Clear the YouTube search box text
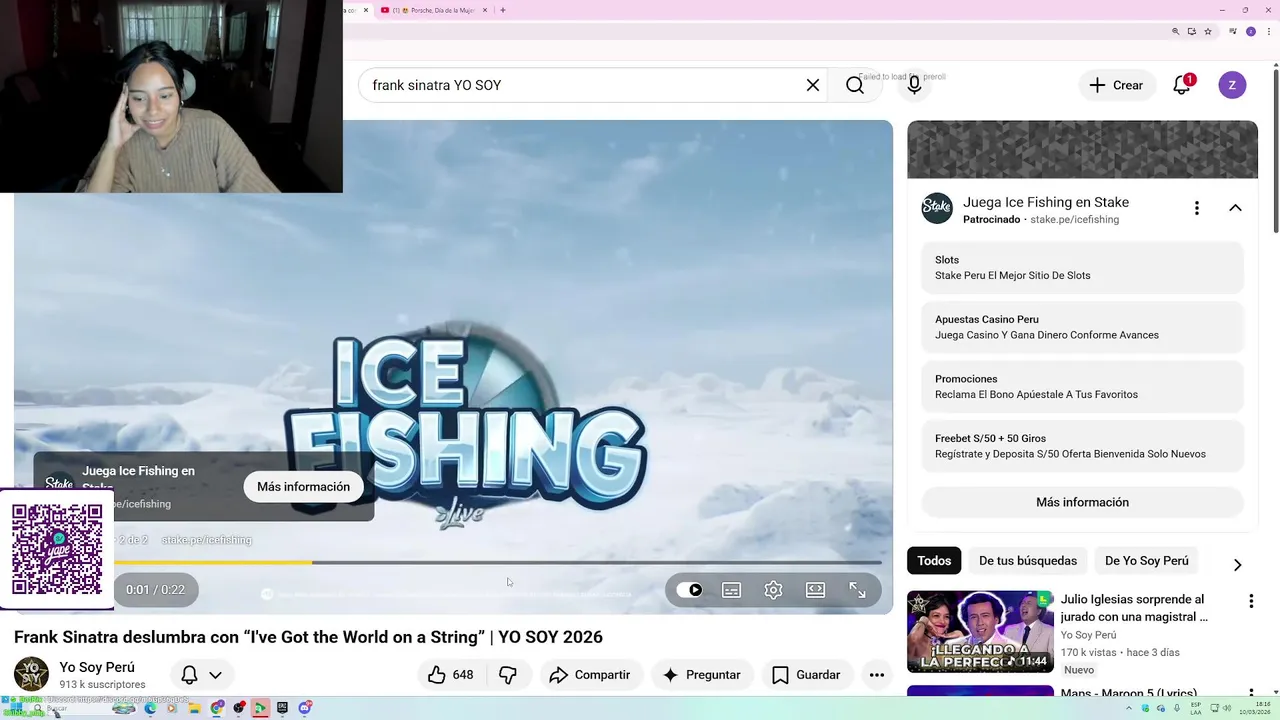 pyautogui.click(x=813, y=85)
